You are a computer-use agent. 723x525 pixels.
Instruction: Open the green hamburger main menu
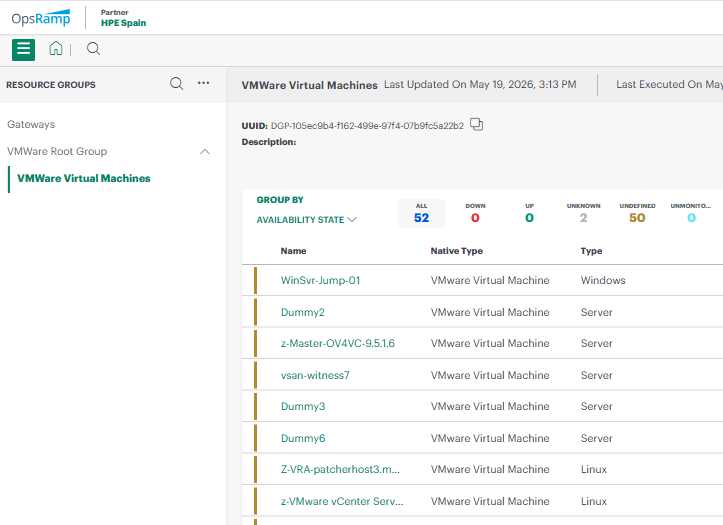(24, 49)
